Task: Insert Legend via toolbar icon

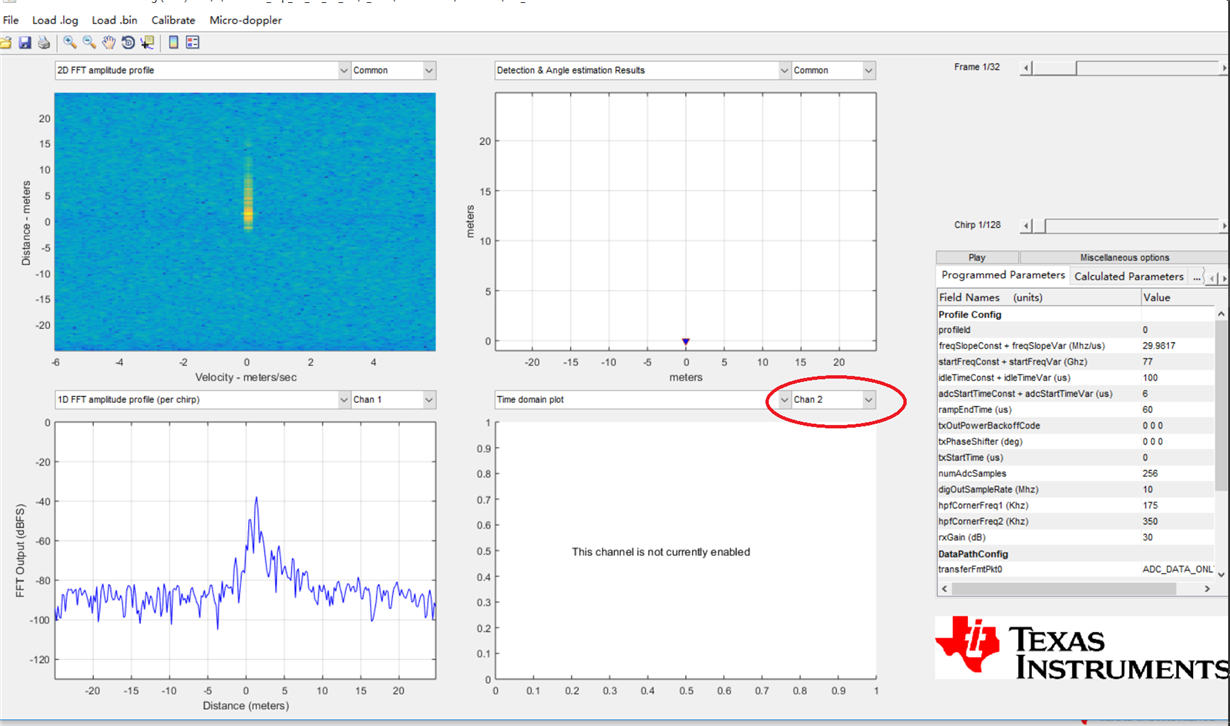Action: pyautogui.click(x=193, y=43)
